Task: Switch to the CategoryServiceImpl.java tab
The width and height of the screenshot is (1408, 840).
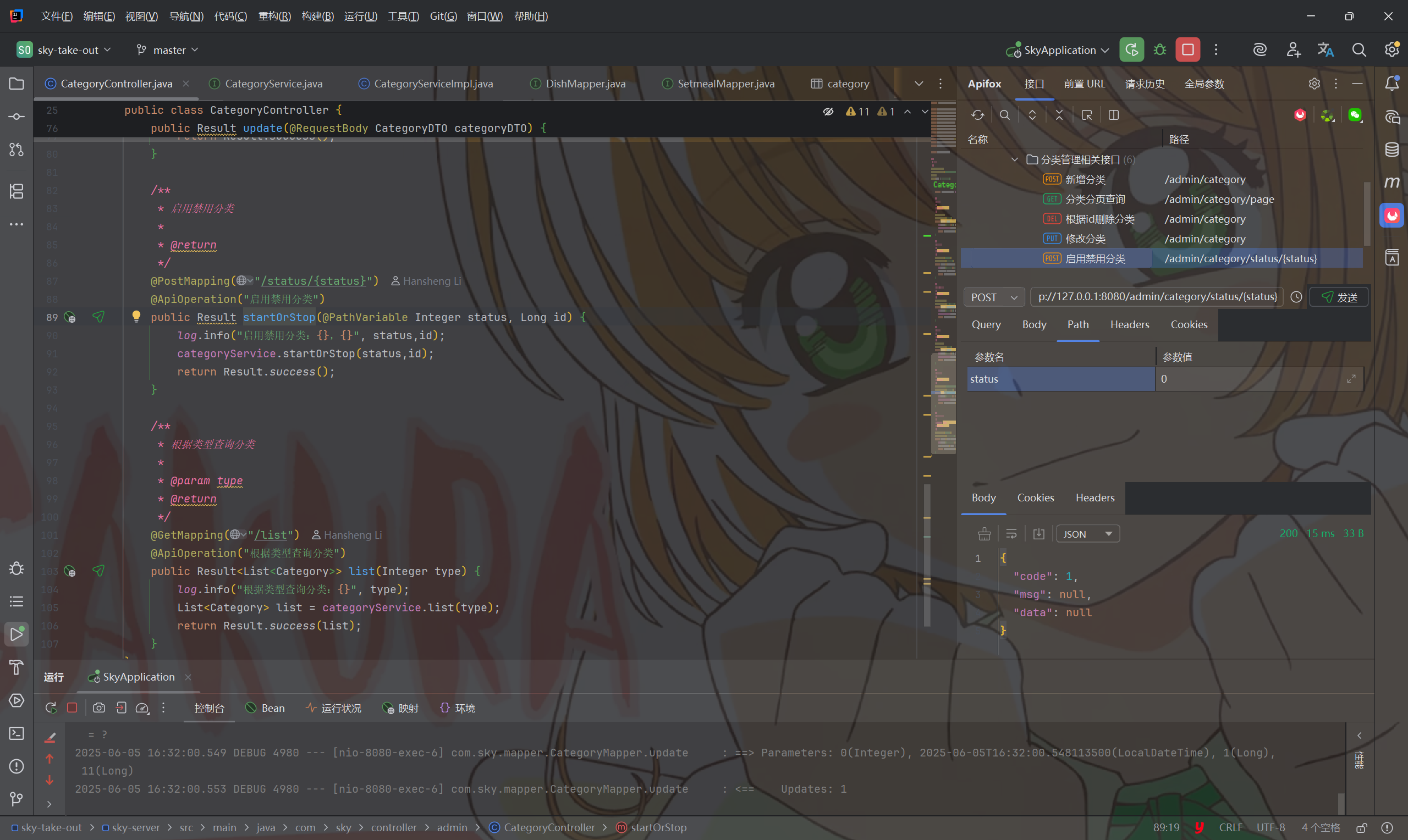Action: (x=432, y=84)
